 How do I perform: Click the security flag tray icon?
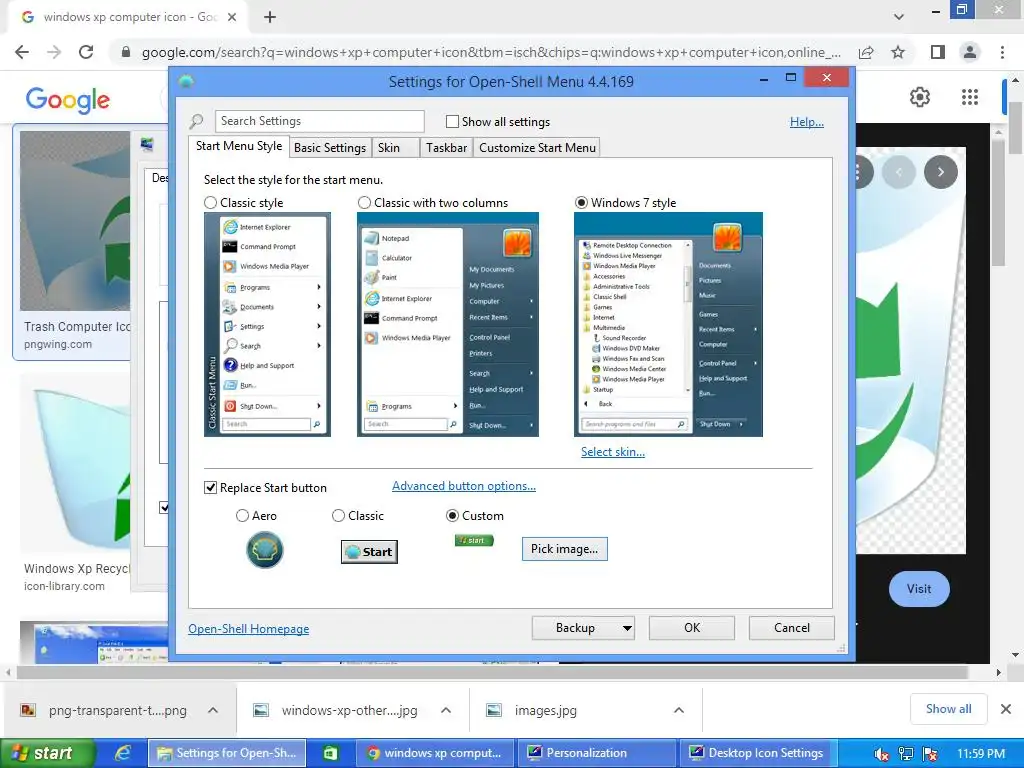(x=930, y=754)
